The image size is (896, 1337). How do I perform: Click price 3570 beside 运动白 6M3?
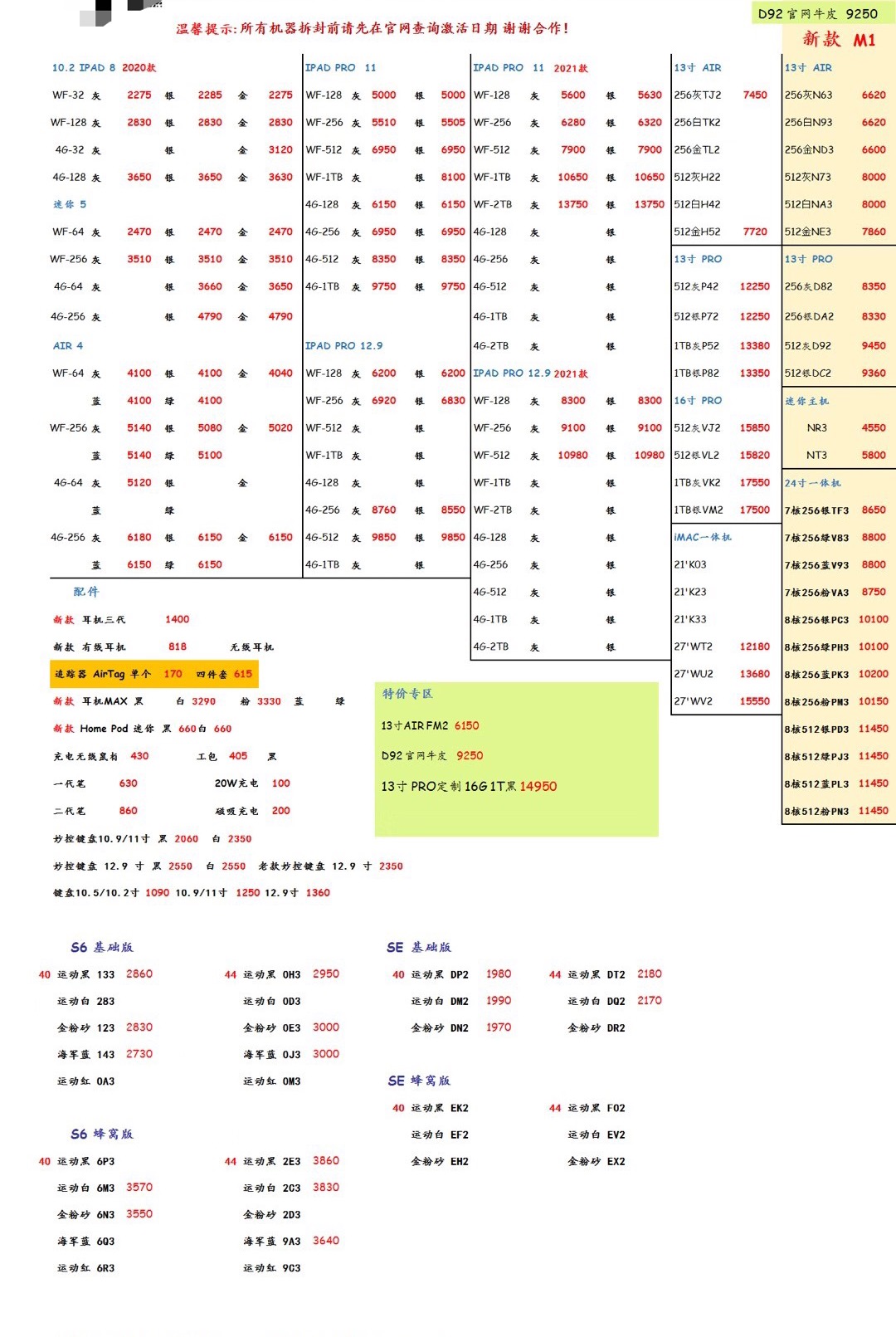pyautogui.click(x=139, y=1187)
